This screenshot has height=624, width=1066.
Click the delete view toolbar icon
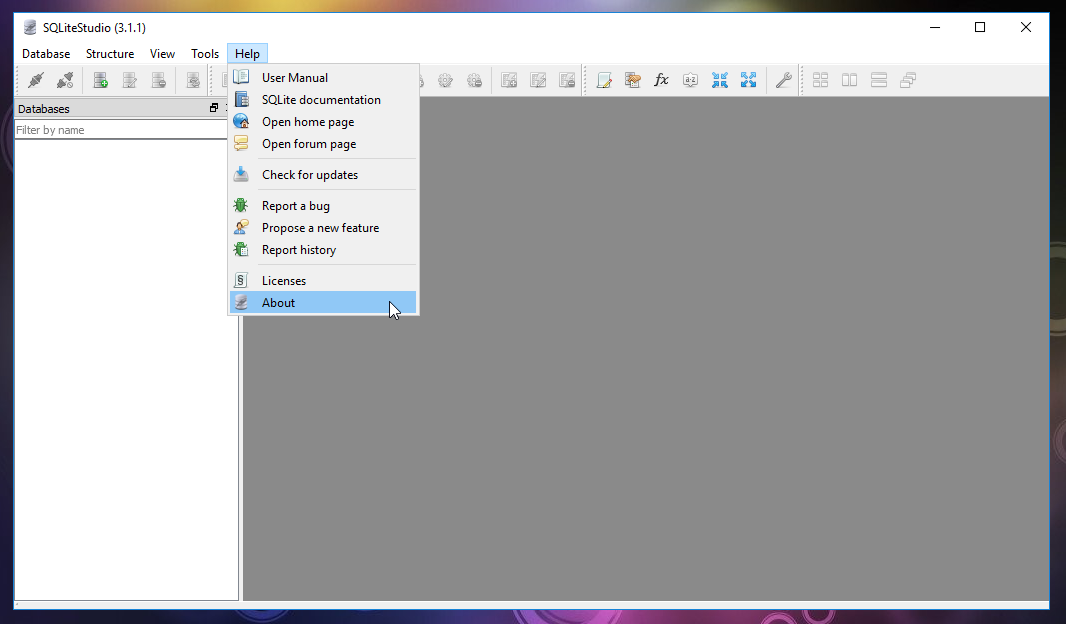(x=567, y=80)
